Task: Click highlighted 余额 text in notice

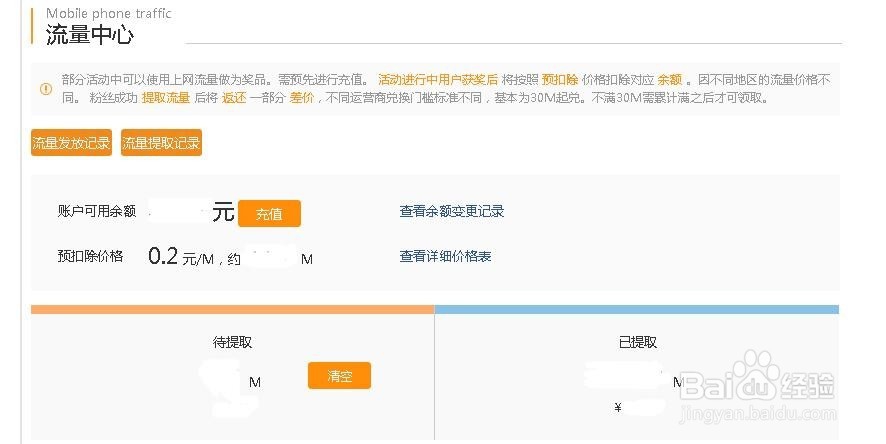Action: pos(670,80)
